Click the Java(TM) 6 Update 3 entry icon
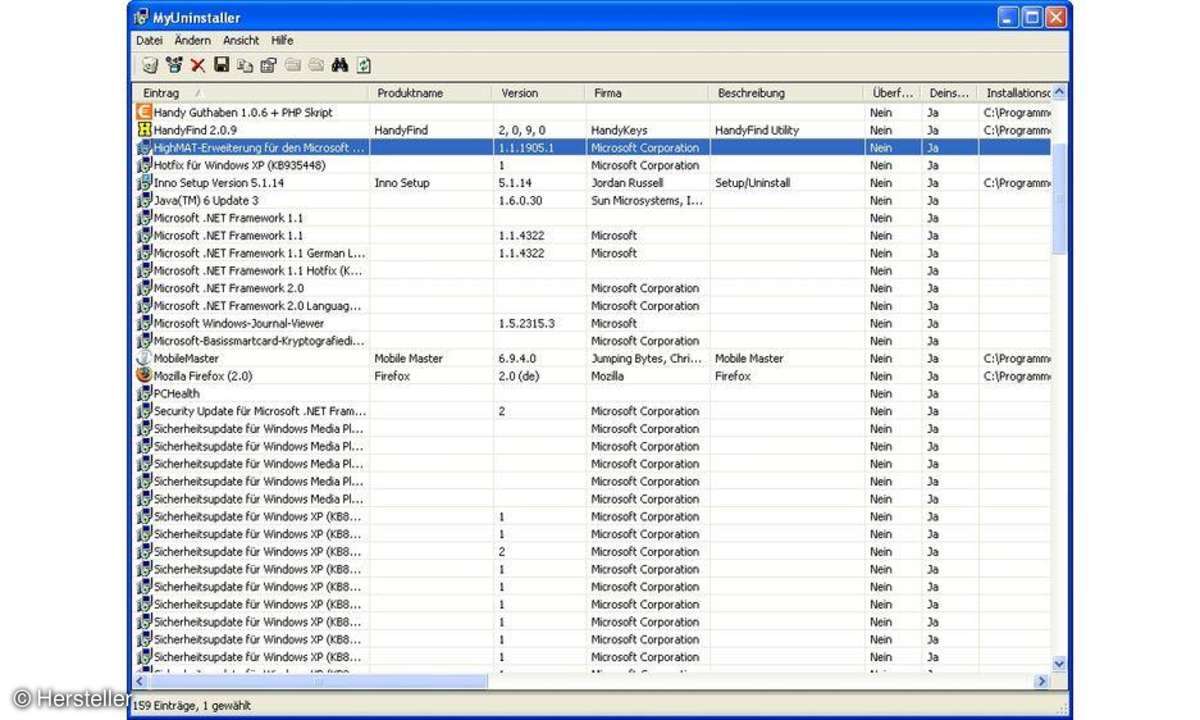The width and height of the screenshot is (1200, 720). tap(144, 200)
